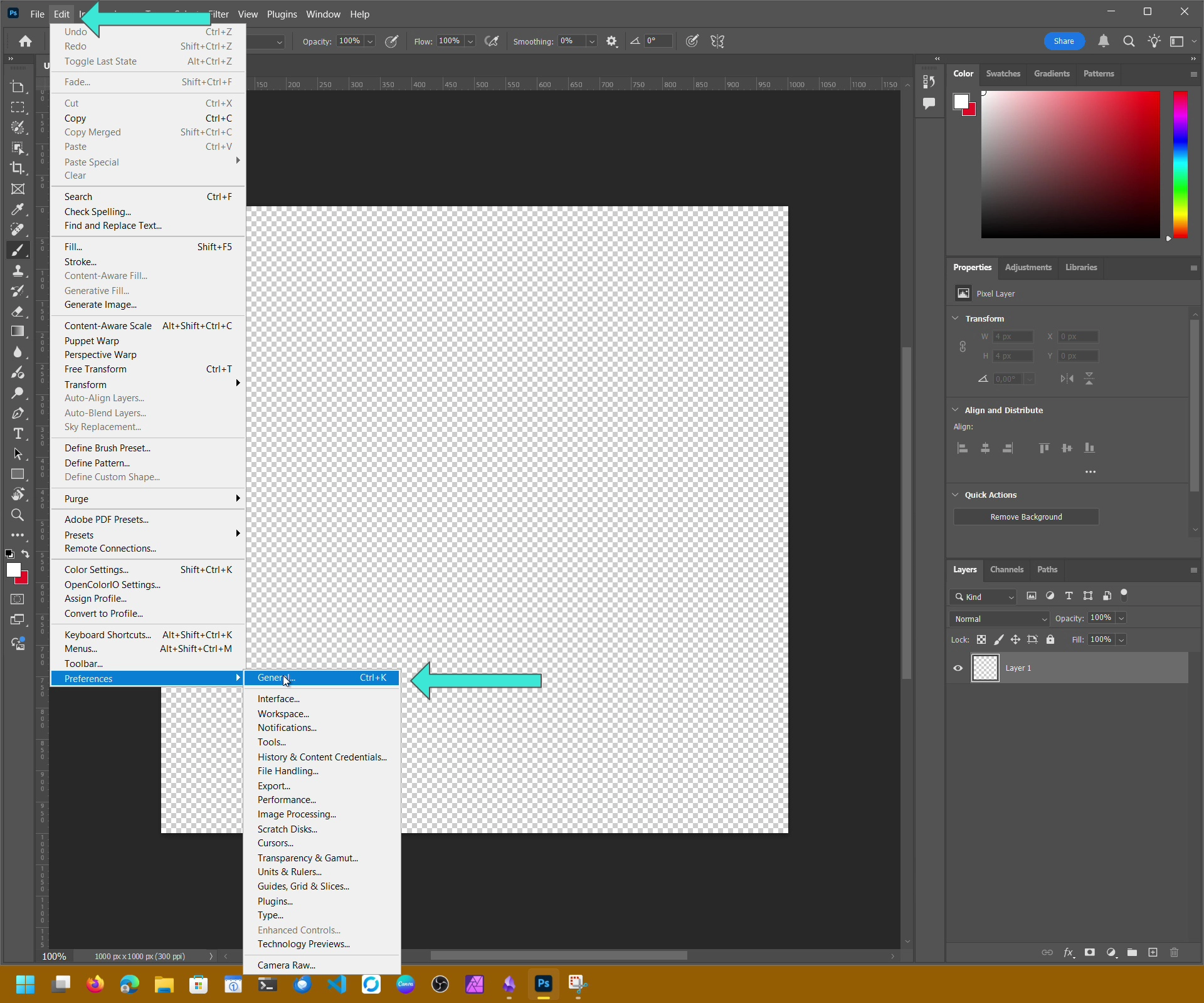Viewport: 1204px width, 1003px height.
Task: Click more align options ellipsis
Action: pos(1090,472)
